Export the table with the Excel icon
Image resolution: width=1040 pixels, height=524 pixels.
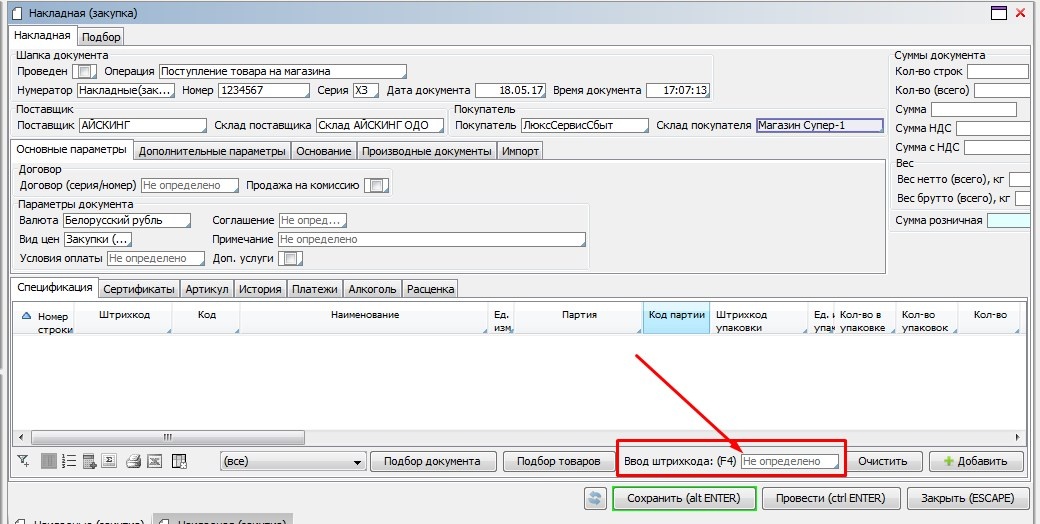[x=155, y=461]
